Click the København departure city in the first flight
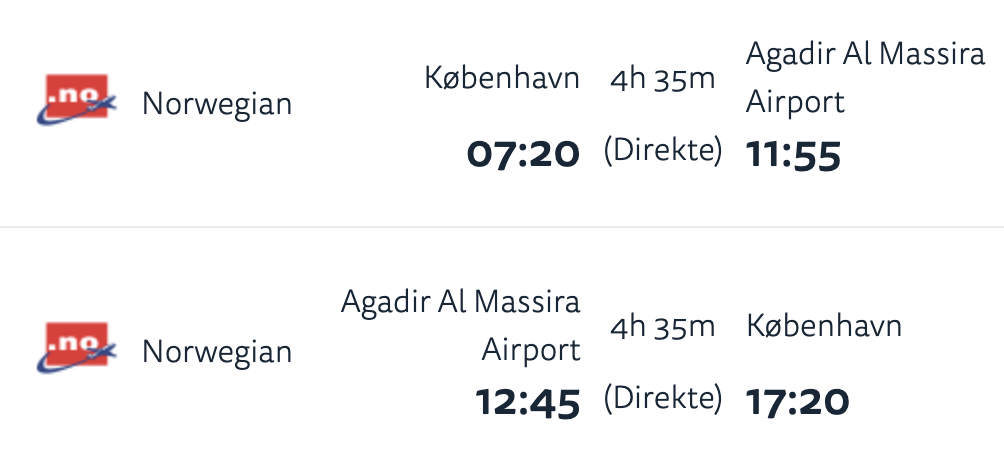The image size is (1004, 464). (x=502, y=78)
